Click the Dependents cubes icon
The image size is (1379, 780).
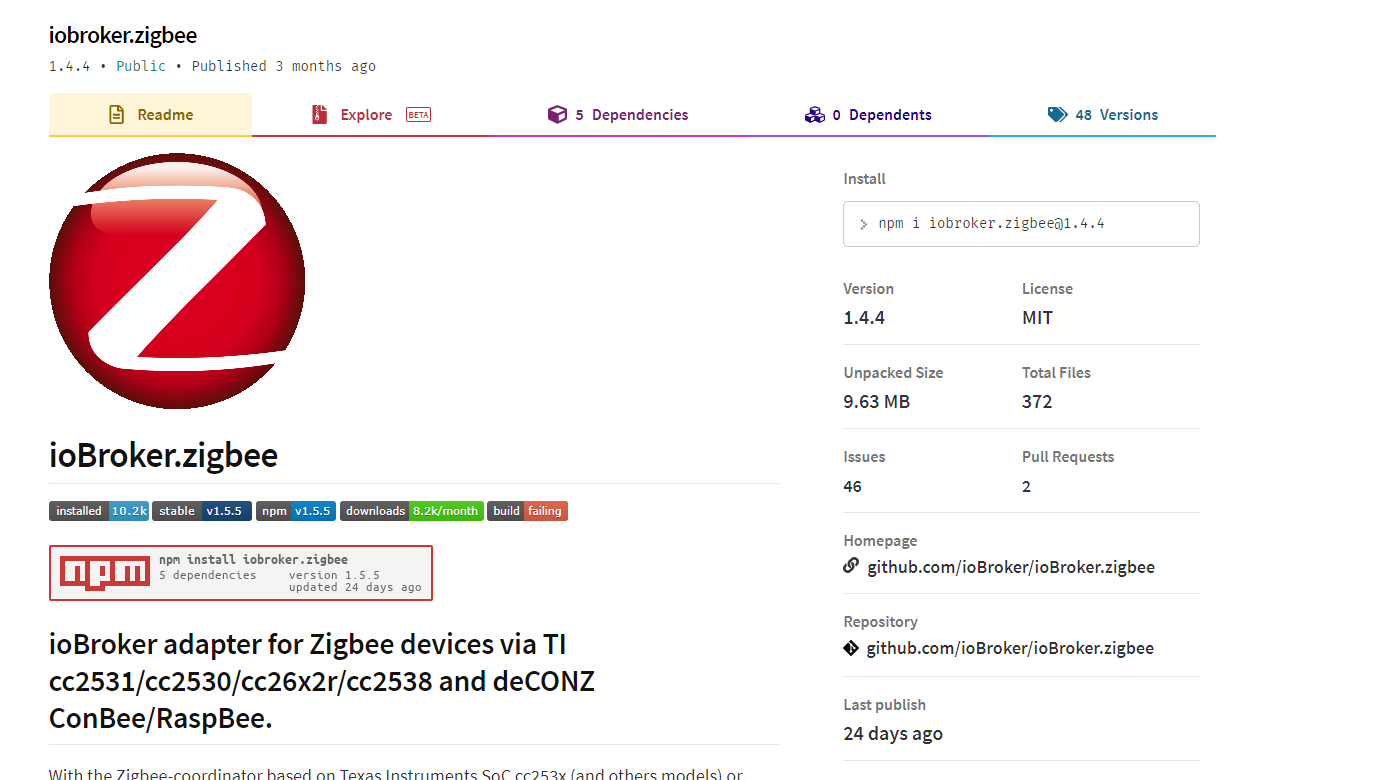pyautogui.click(x=814, y=115)
